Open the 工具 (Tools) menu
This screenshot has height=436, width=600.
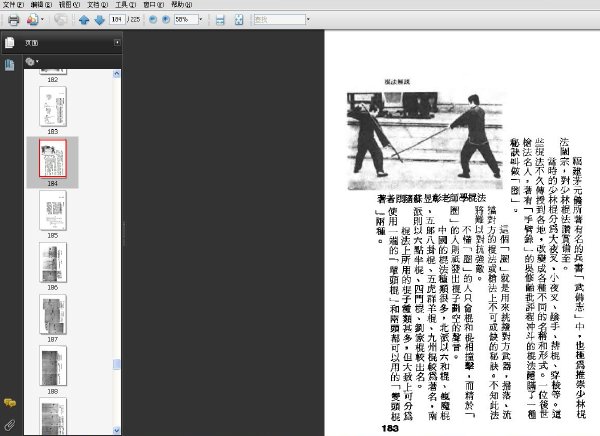126,5
